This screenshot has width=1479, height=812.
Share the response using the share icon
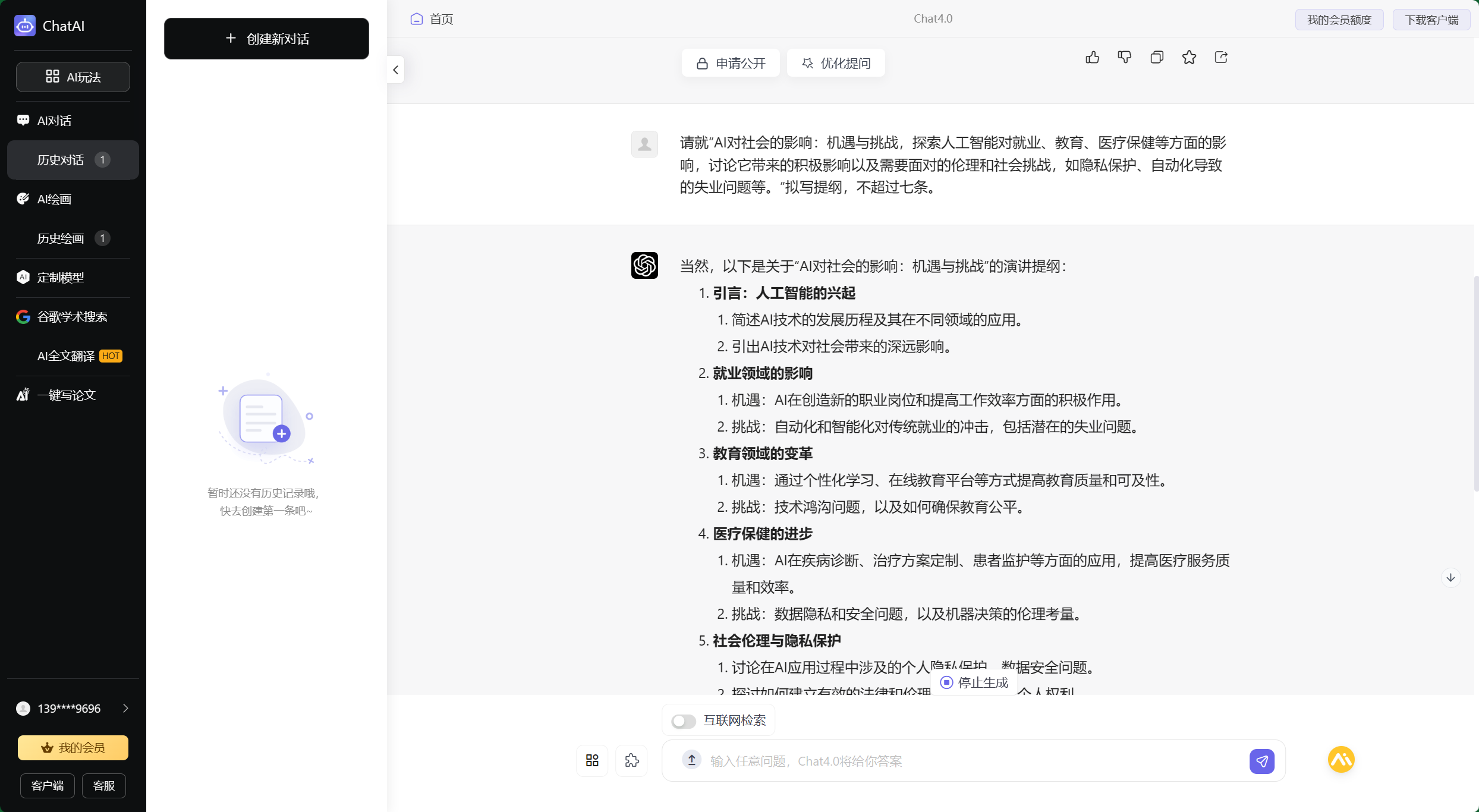point(1221,56)
